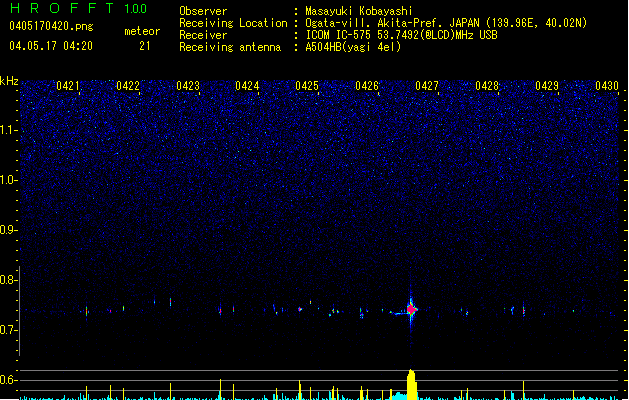Click the bright red meteor echo near 0427
This screenshot has width=629, height=400.
coord(411,309)
